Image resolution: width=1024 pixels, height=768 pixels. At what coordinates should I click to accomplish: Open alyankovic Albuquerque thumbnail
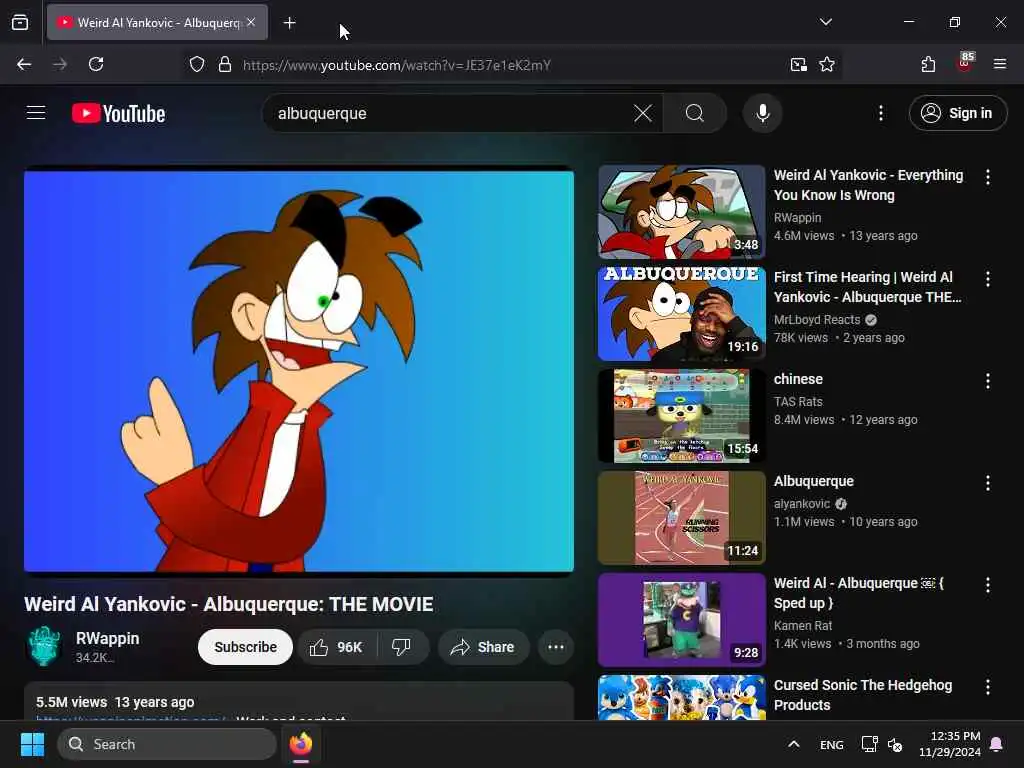[681, 517]
